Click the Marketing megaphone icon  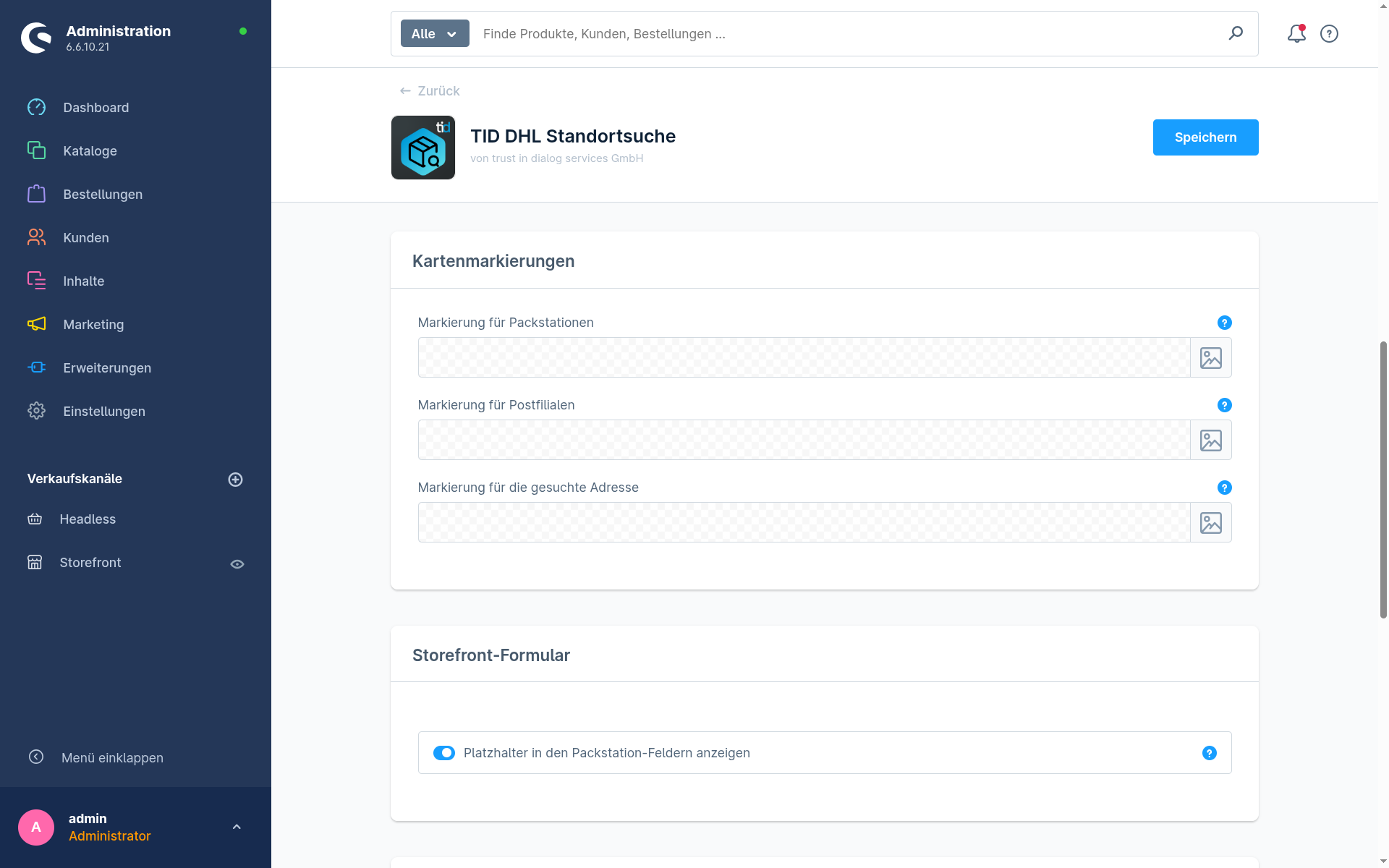36,324
